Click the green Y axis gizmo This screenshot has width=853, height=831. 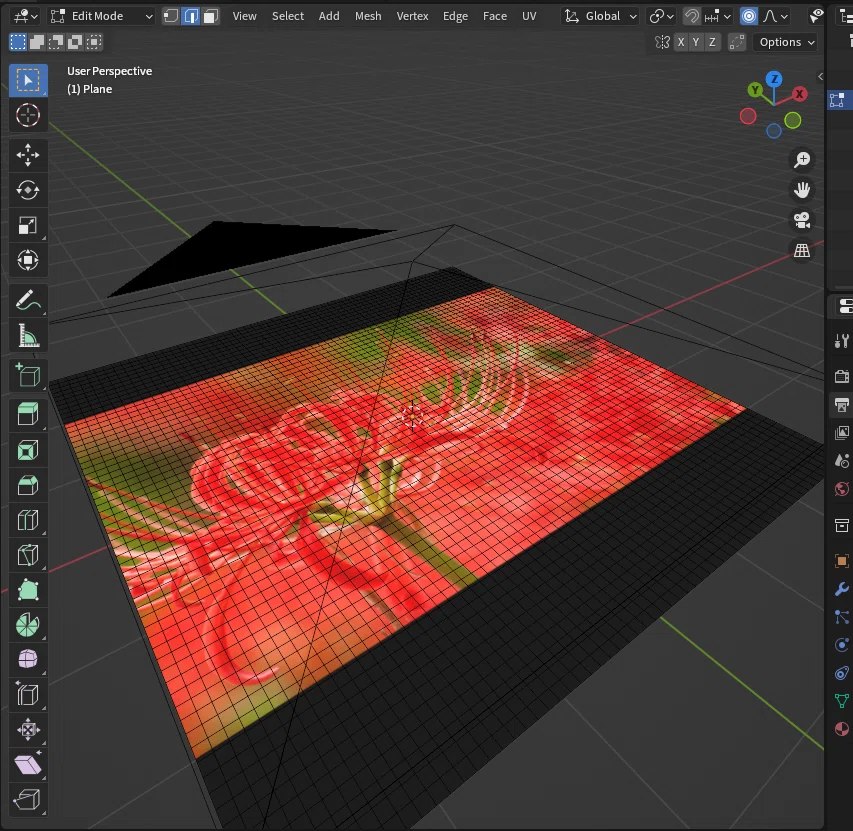point(755,90)
